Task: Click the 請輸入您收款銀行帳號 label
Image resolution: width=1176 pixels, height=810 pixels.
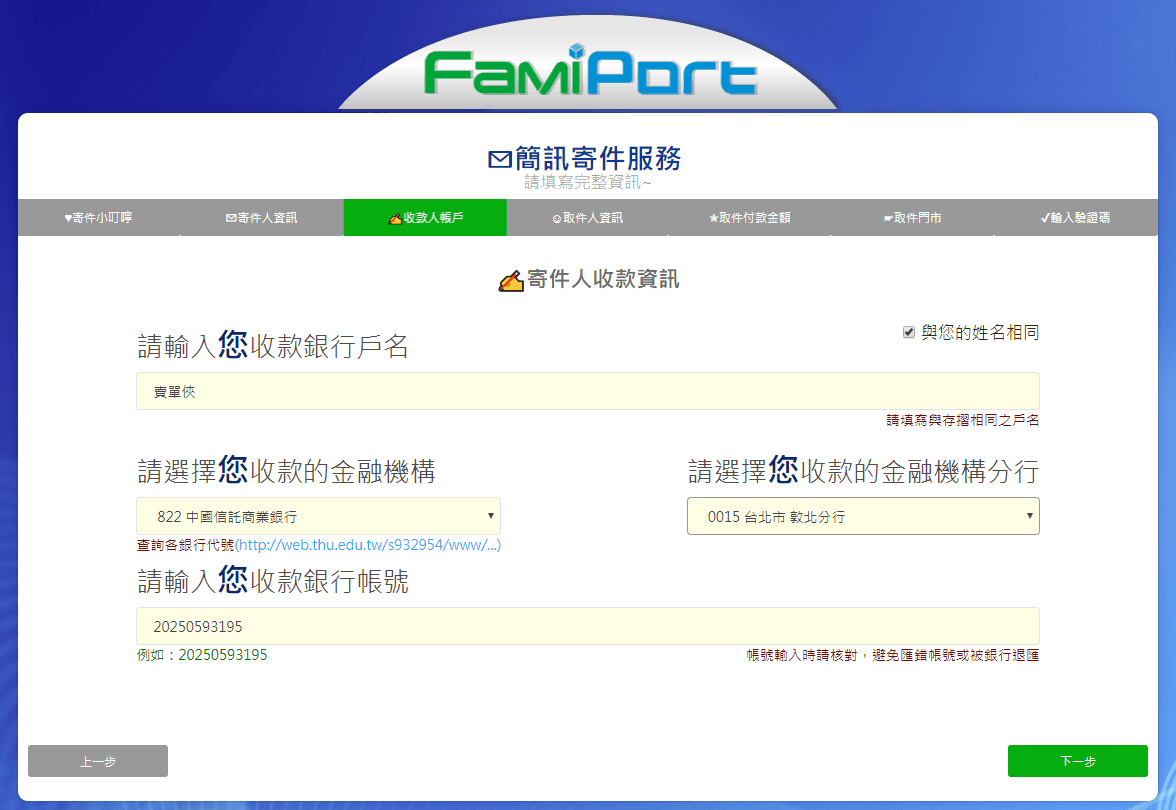Action: pos(273,580)
